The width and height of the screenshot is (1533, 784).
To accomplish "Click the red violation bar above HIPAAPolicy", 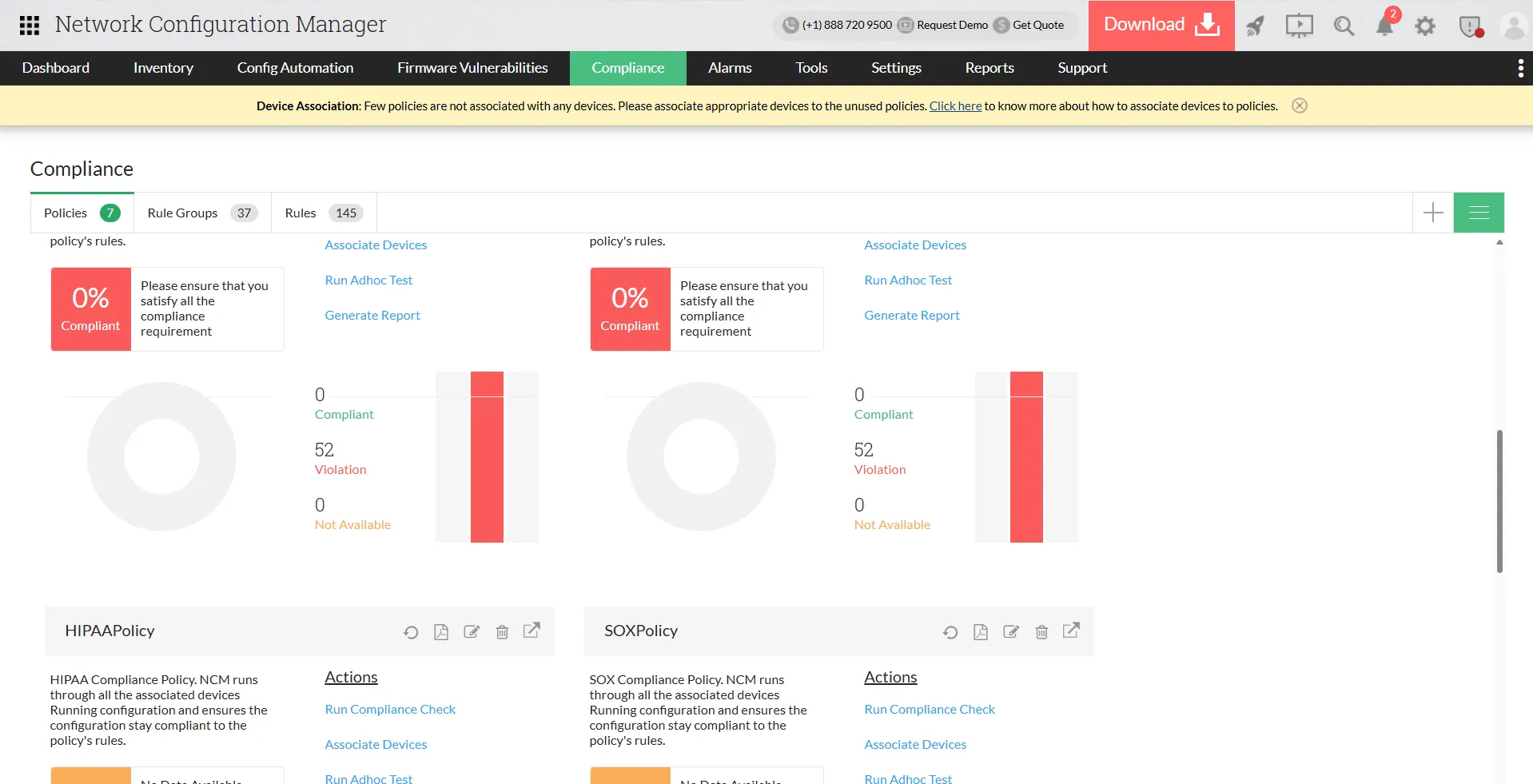I will (x=487, y=457).
